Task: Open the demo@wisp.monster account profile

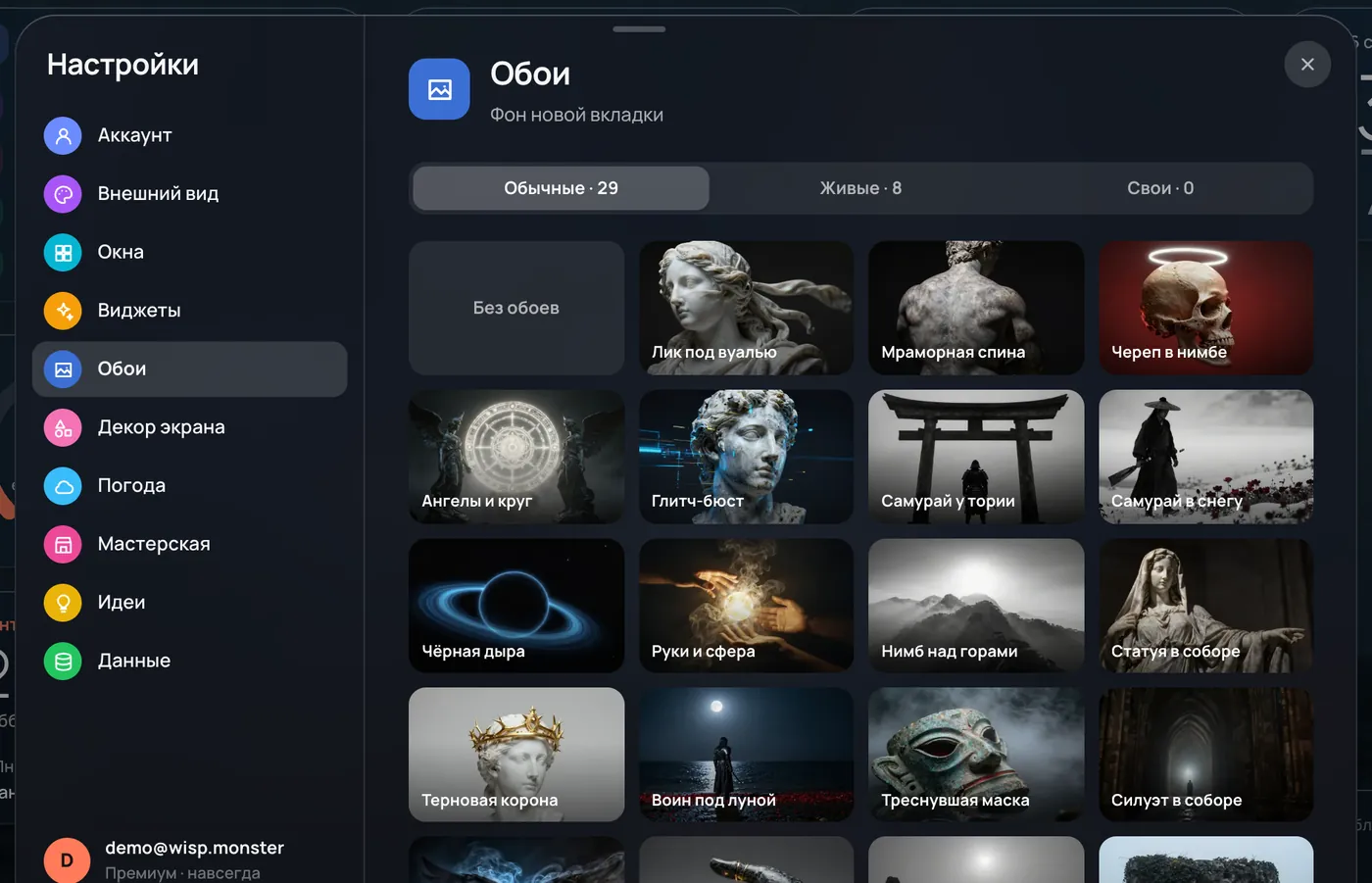Action: 189,858
